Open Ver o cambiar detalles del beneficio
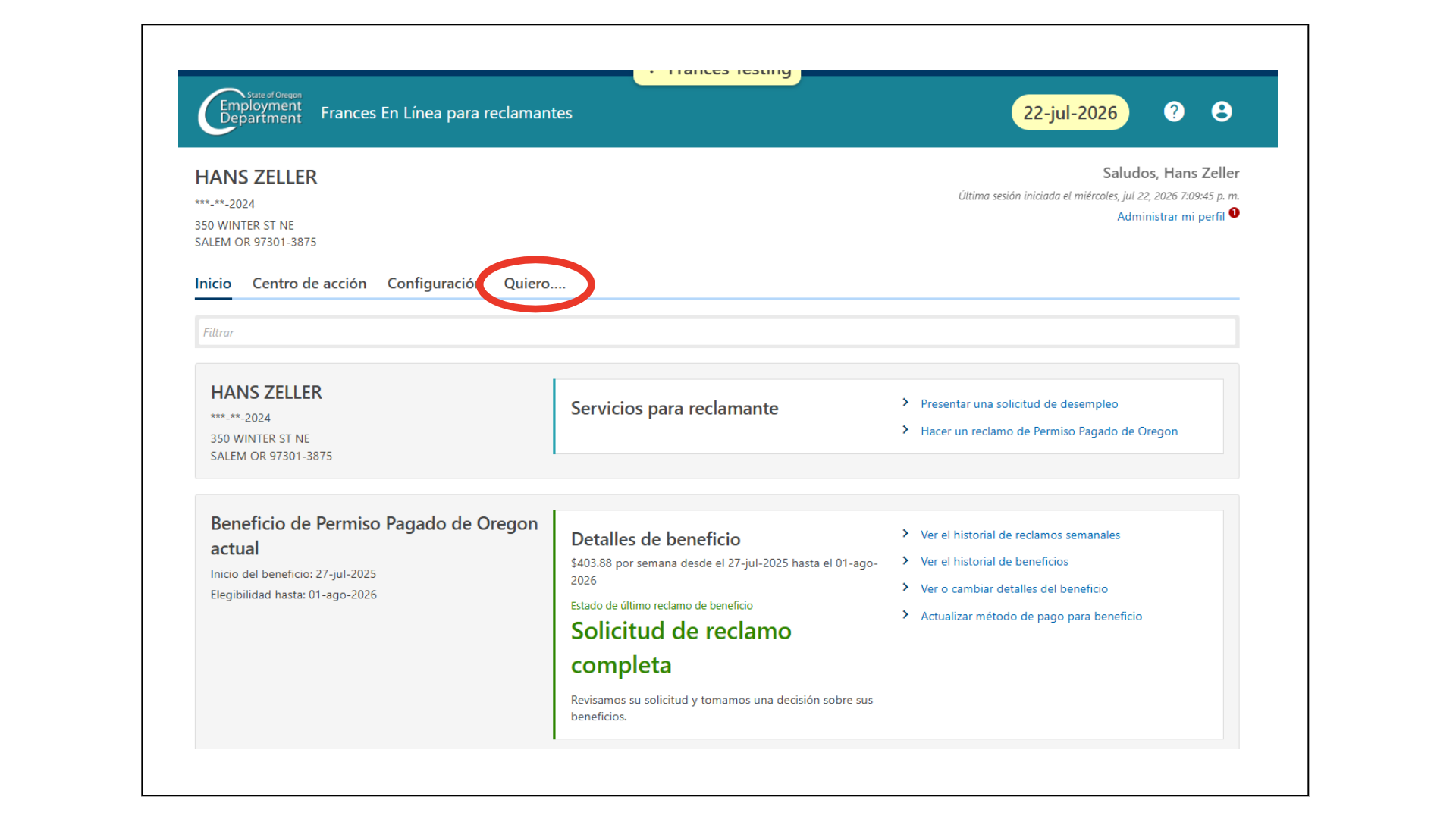 click(1014, 589)
